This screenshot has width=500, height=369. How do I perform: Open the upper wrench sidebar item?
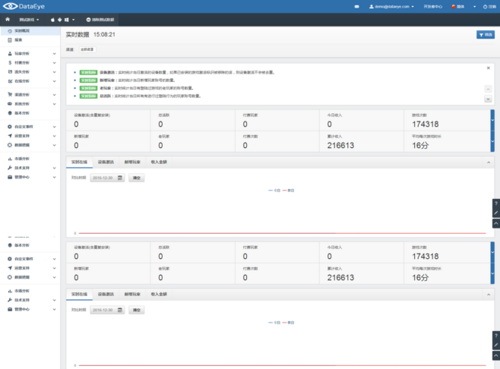(18, 168)
